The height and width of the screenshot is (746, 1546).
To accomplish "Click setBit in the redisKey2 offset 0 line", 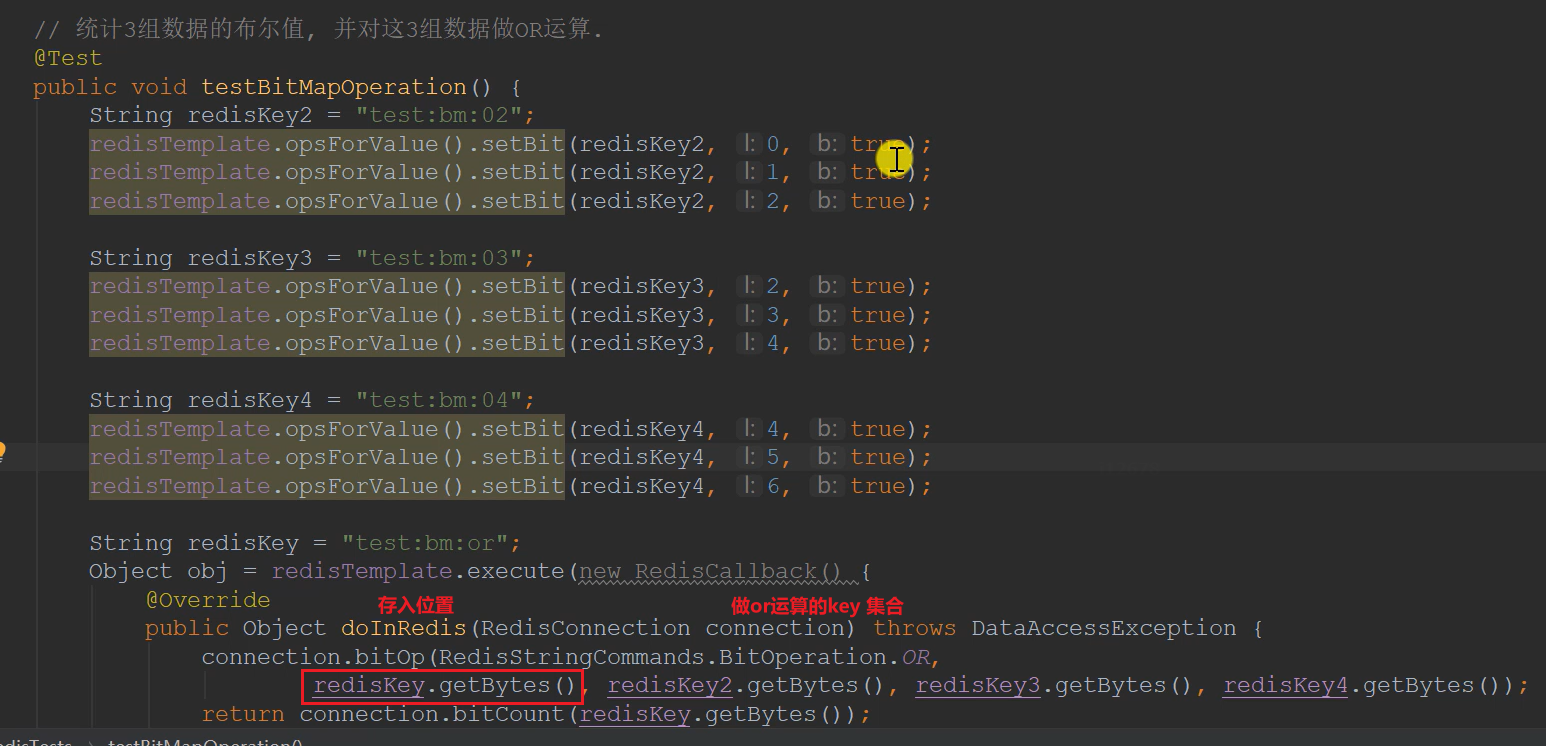I will (x=523, y=144).
